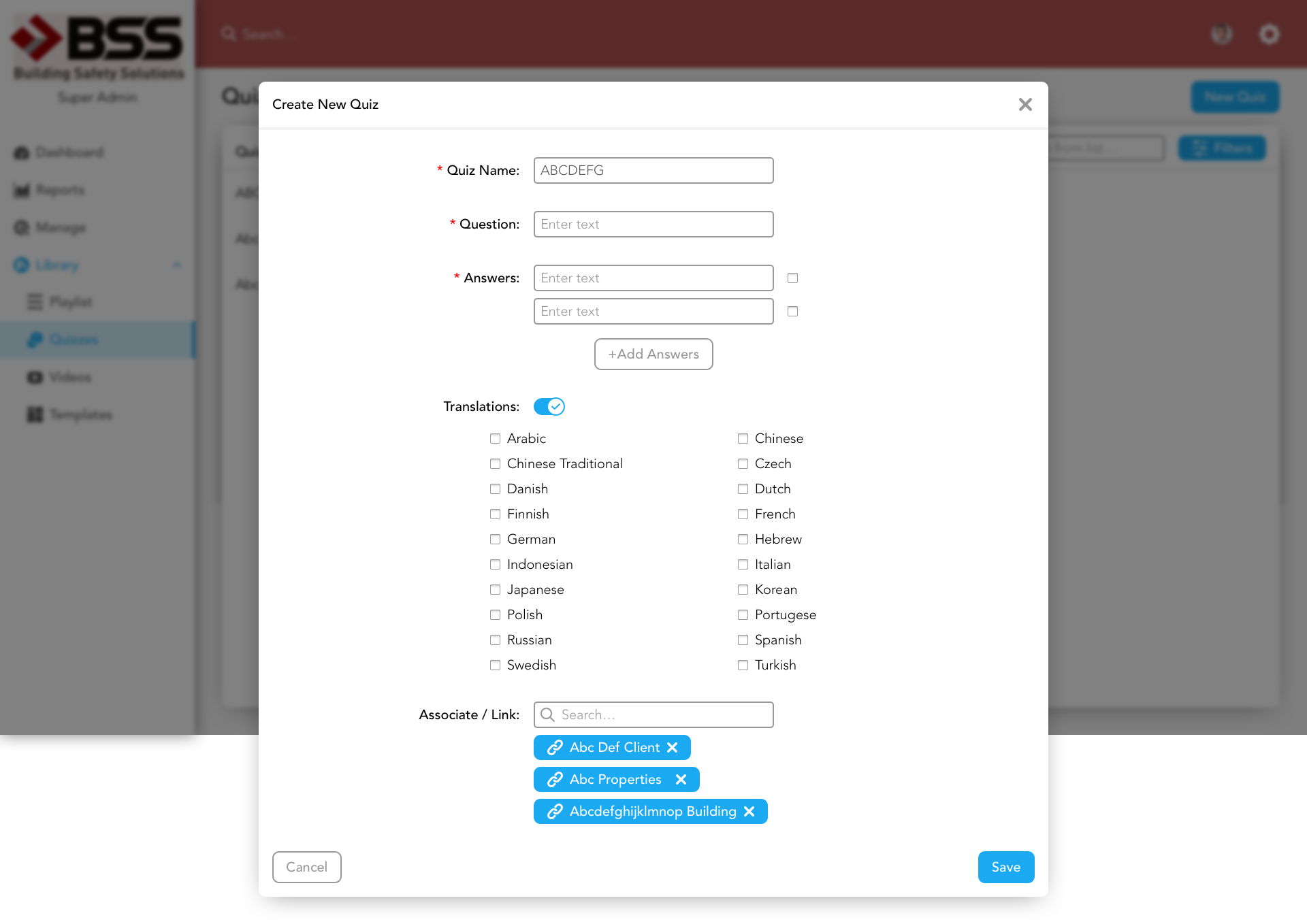Viewport: 1307px width, 924px height.
Task: Click the chain-link icon on Abc Properties
Action: click(555, 779)
